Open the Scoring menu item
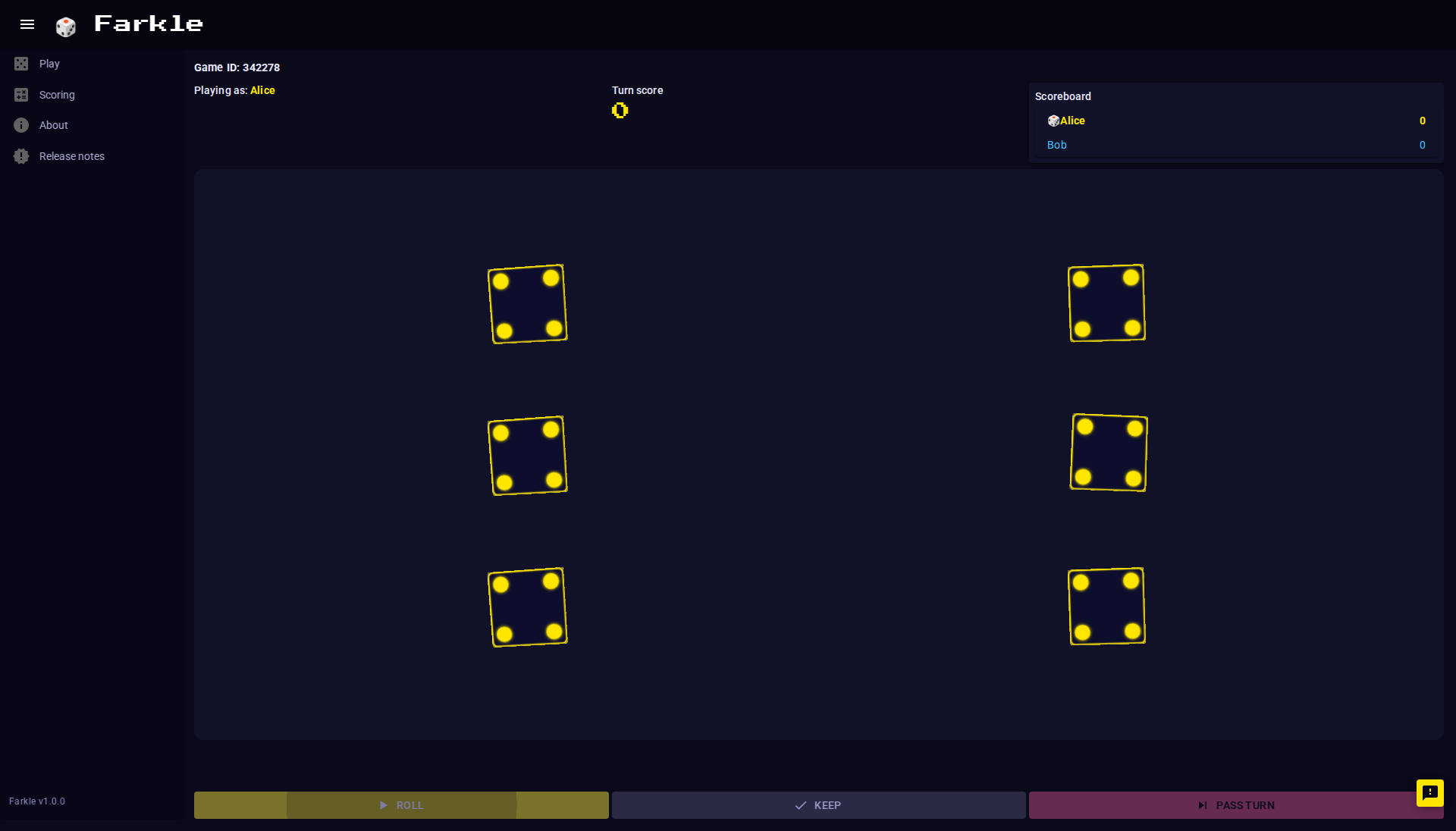 pos(91,95)
